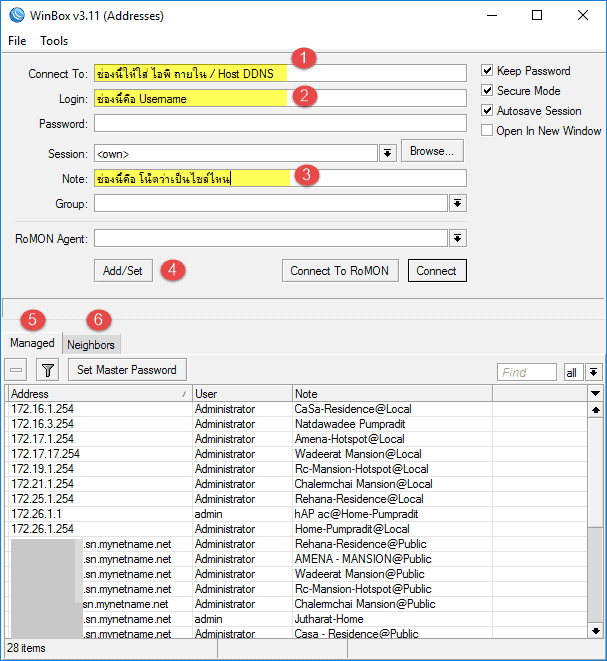Sort by Note column header
Image resolution: width=607 pixels, height=661 pixels.
point(392,394)
